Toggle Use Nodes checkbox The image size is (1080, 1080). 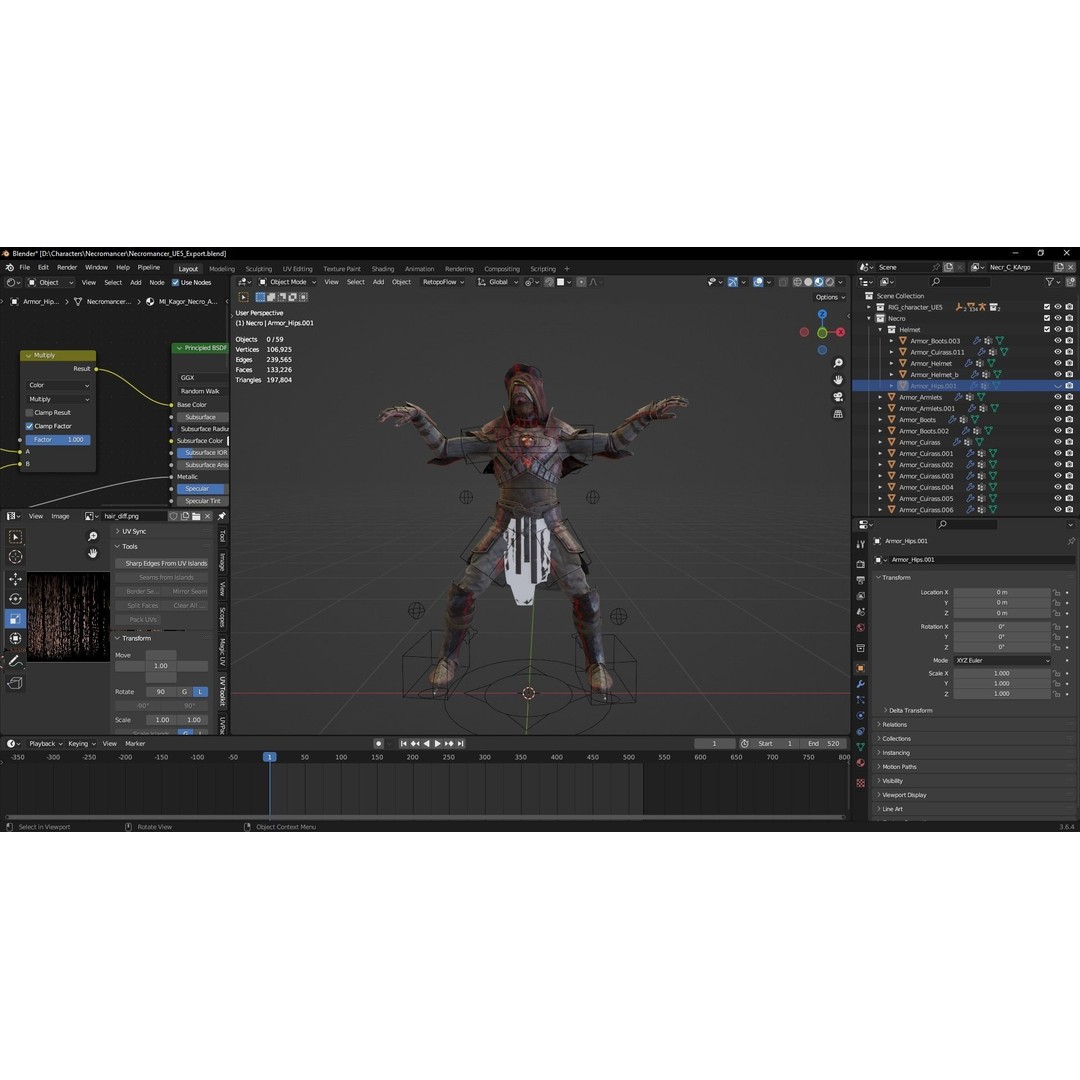click(x=176, y=282)
